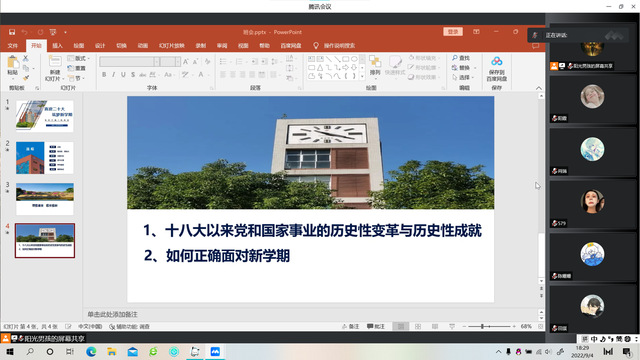Open slide Layout (版式) dropdown
This screenshot has height=360, width=640.
point(78,58)
